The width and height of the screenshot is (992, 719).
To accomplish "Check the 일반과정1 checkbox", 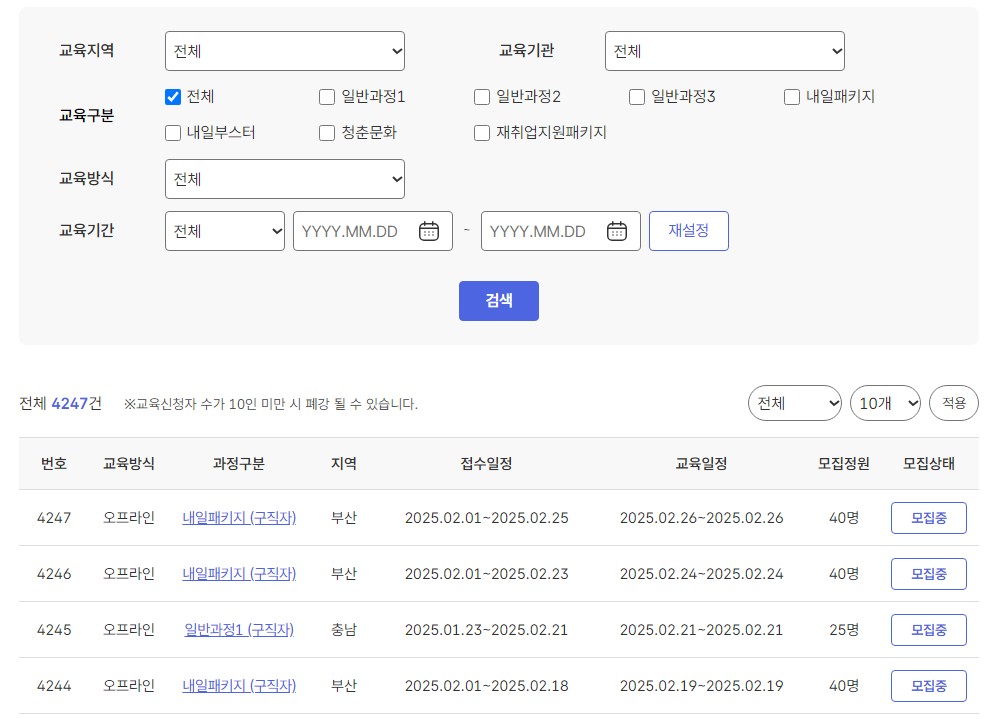I will (x=327, y=97).
